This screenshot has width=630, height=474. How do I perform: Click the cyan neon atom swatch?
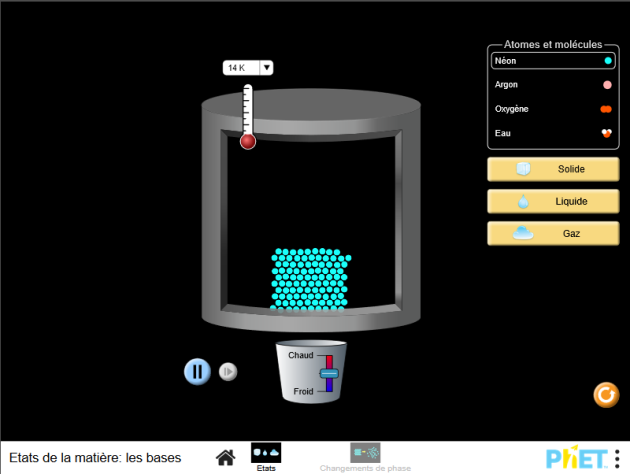point(608,61)
